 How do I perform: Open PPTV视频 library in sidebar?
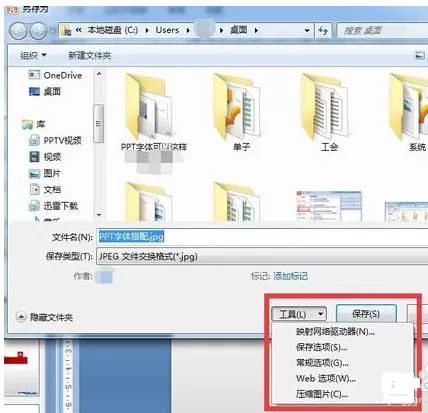pos(55,140)
